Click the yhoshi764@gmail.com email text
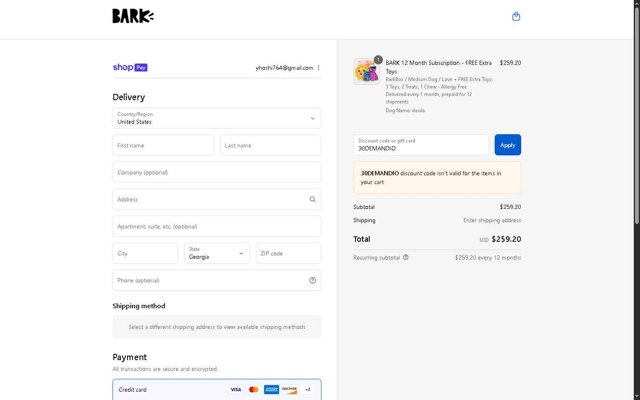The image size is (640, 400). 284,68
